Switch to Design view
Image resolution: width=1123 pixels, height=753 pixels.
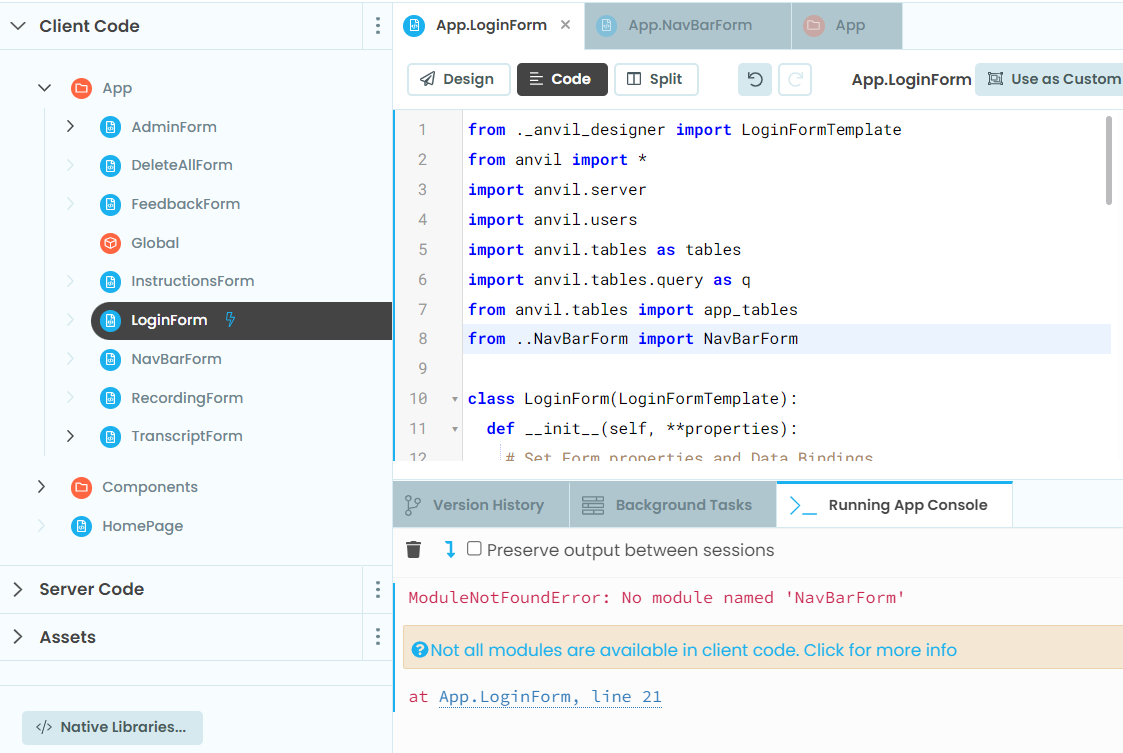tap(458, 79)
